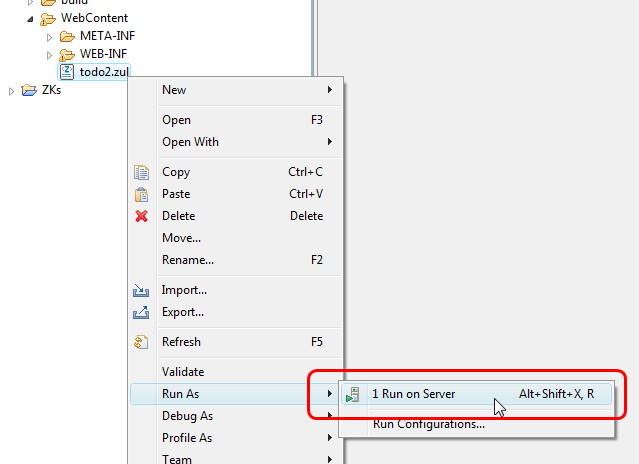Screen dimensions: 639x464
Task: Select the ZKs project in tree
Action: [50, 90]
